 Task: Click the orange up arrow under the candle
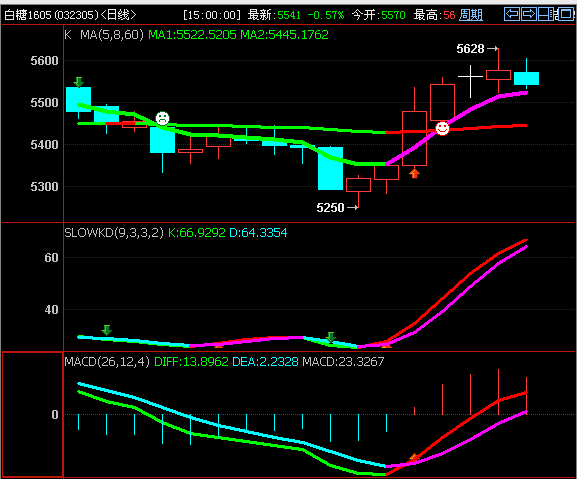point(414,173)
